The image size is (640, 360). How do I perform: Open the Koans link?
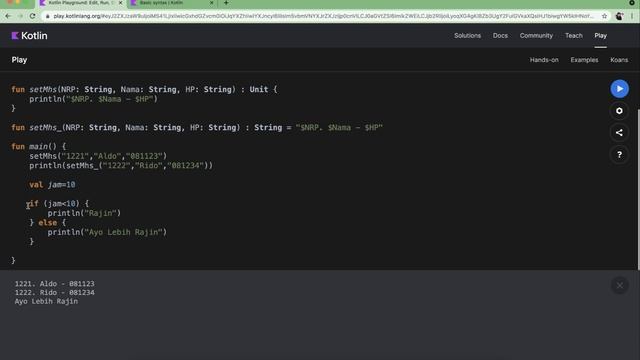pyautogui.click(x=619, y=60)
